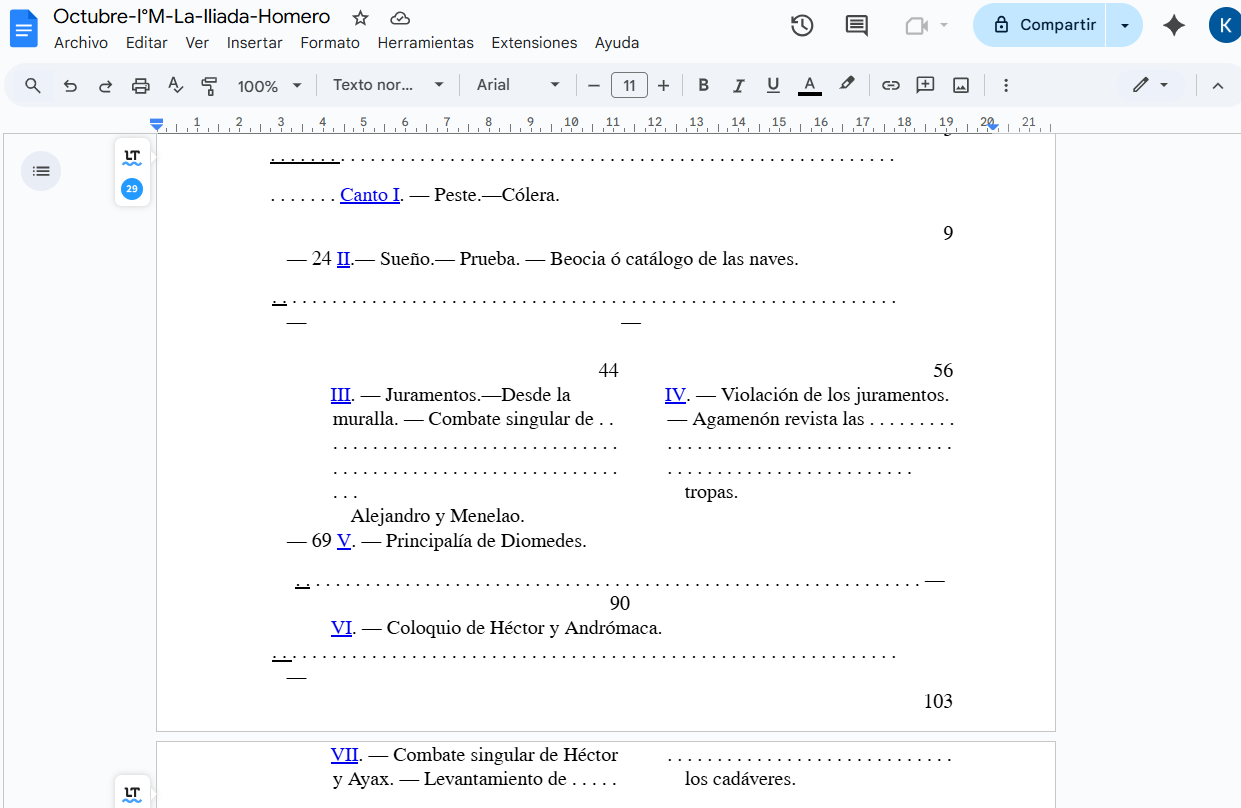The image size is (1241, 808).
Task: Toggle italic formatting
Action: (x=738, y=85)
